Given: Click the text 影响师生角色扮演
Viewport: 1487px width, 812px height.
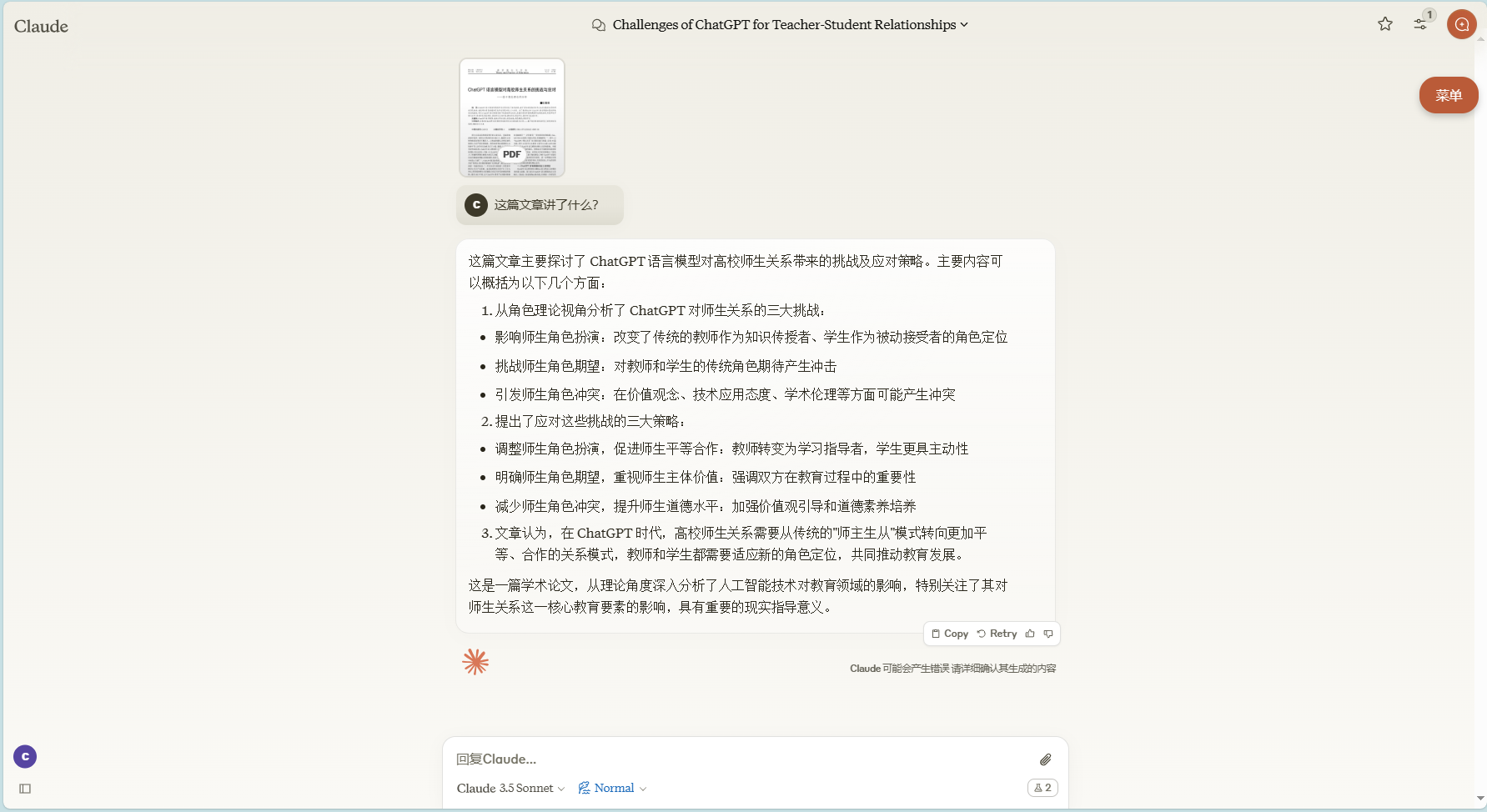Looking at the screenshot, I should coord(548,338).
